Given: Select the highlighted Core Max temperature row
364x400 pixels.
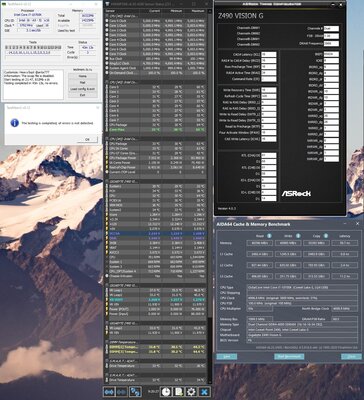Looking at the screenshot, I should click(x=156, y=130).
